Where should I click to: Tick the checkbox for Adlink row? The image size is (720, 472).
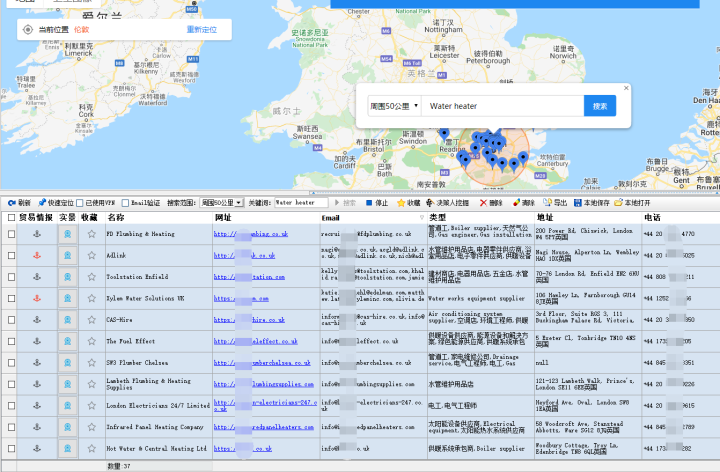11,256
